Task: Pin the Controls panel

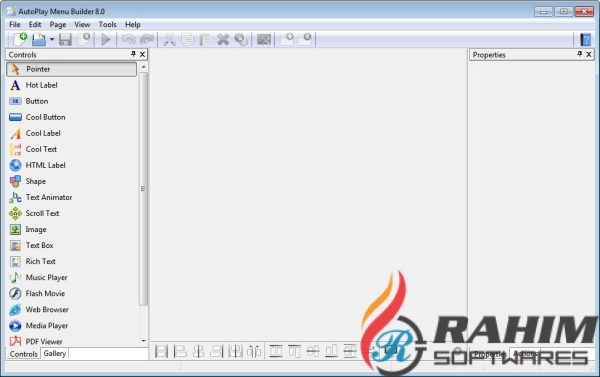Action: click(x=133, y=54)
